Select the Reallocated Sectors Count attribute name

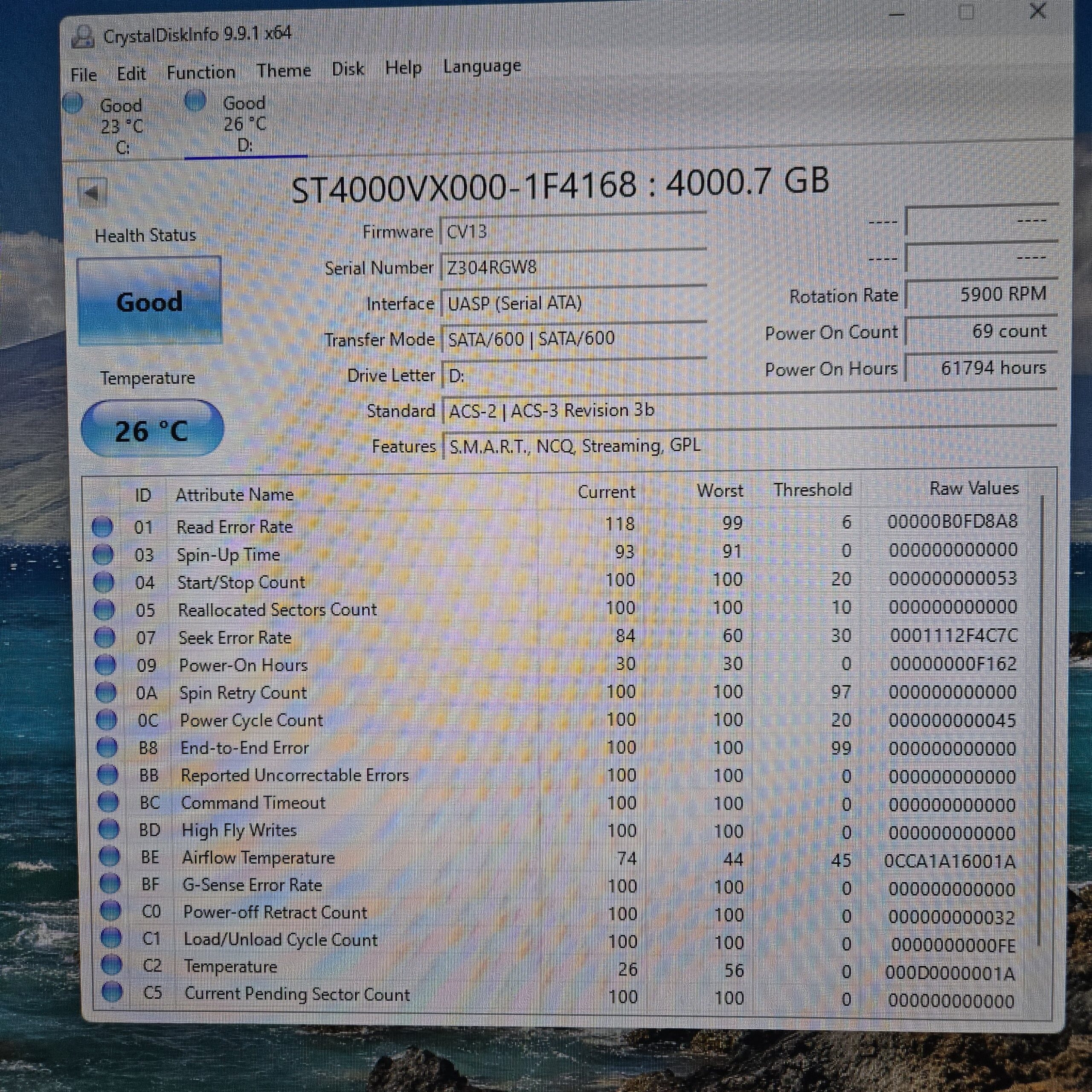(278, 610)
